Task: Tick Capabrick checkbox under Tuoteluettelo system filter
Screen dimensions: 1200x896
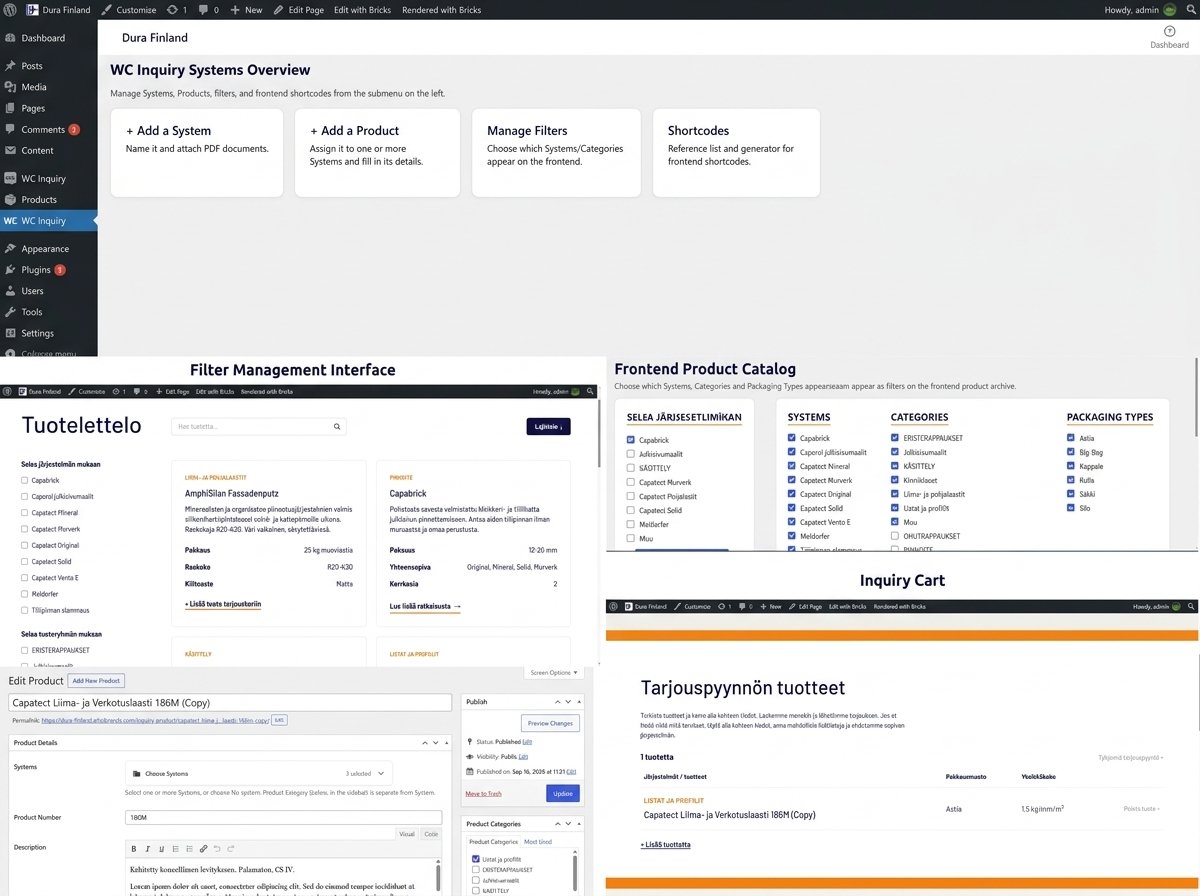Action: (24, 481)
